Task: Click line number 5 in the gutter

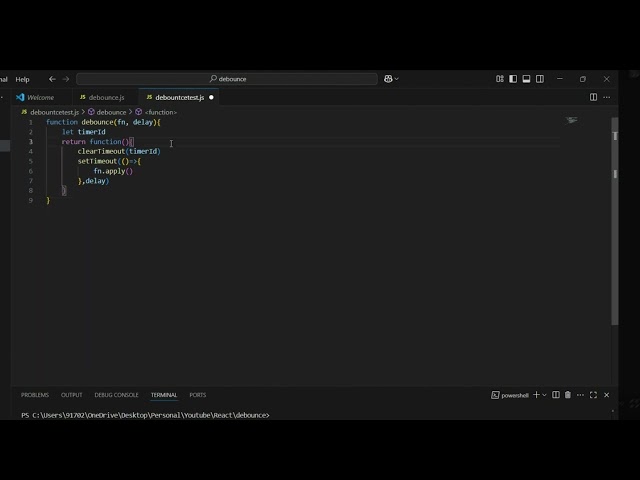Action: 31,161
